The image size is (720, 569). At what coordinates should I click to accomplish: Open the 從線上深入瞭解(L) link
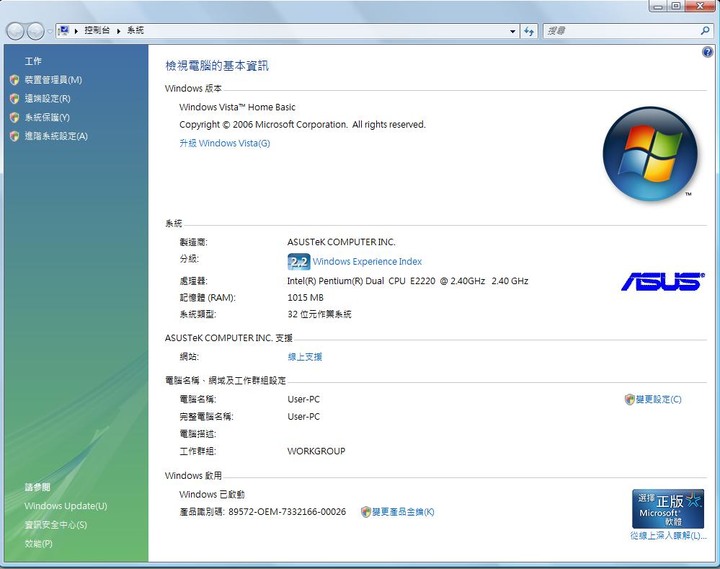click(668, 536)
